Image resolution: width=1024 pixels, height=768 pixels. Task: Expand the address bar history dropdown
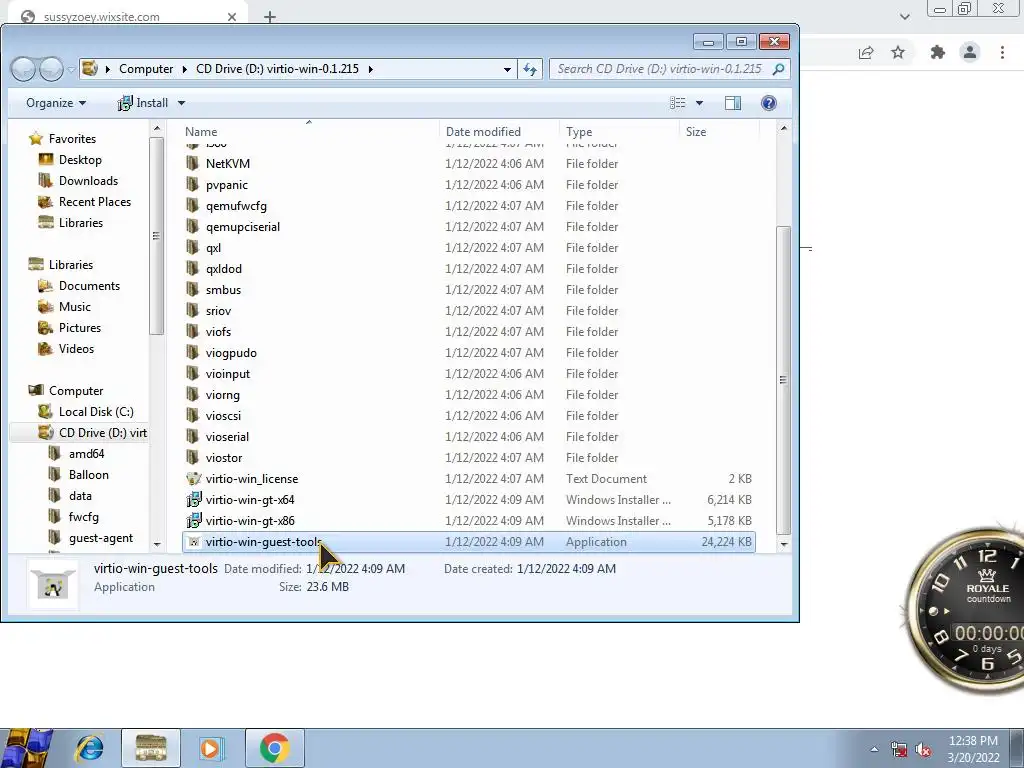pos(507,69)
